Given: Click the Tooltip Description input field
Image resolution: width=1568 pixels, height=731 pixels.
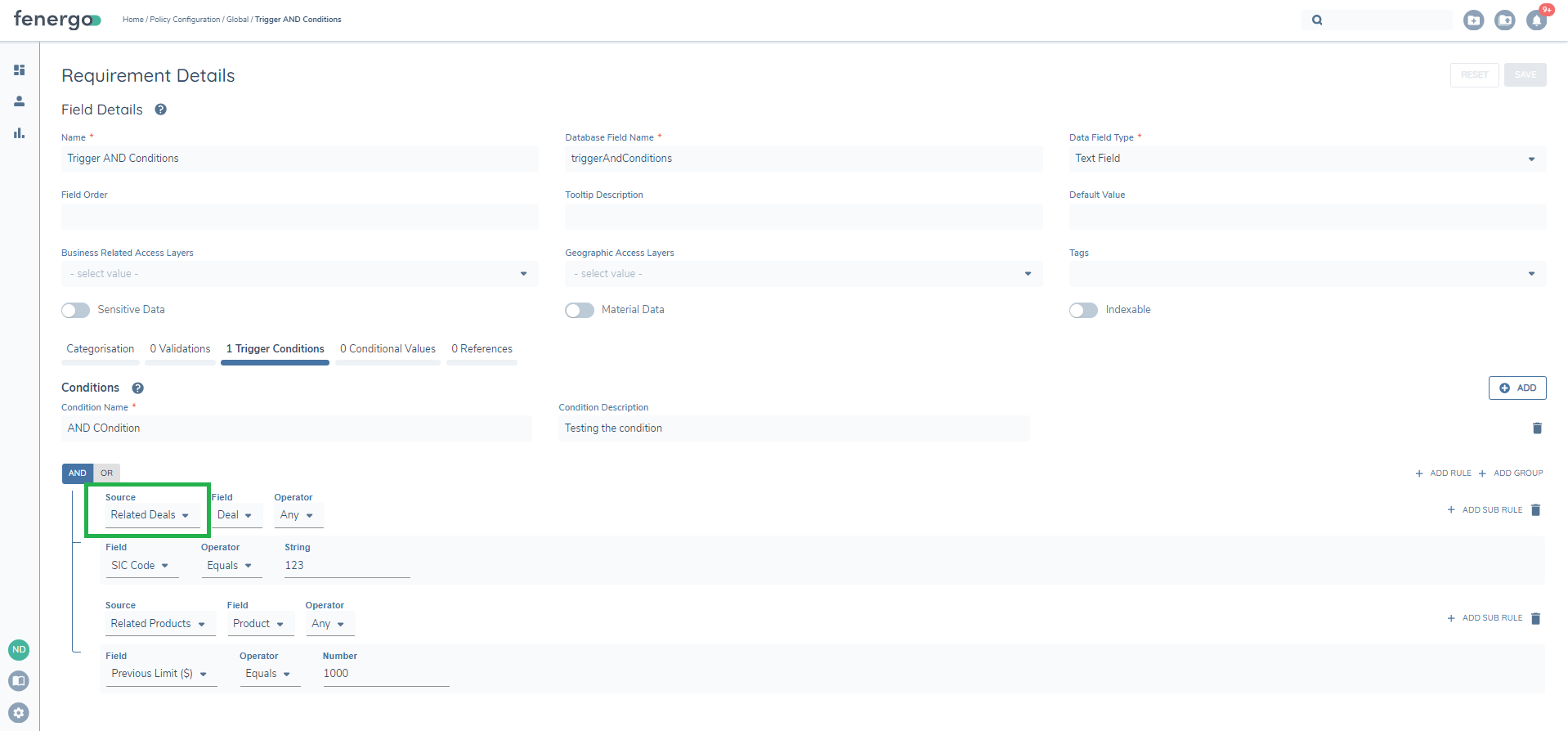Looking at the screenshot, I should (803, 217).
